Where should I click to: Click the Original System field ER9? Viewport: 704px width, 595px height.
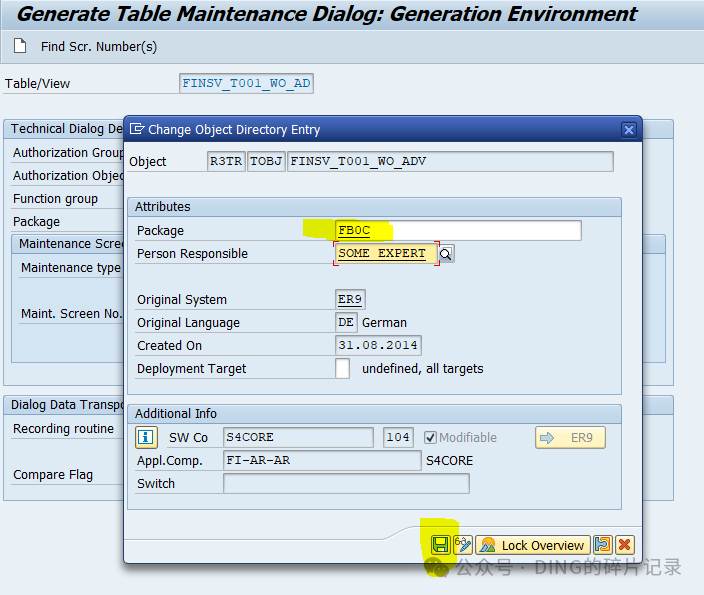pyautogui.click(x=350, y=300)
